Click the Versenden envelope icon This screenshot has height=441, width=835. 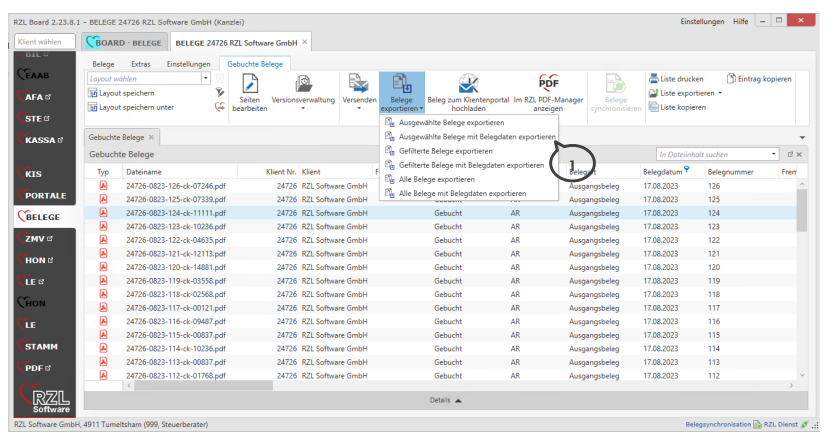pyautogui.click(x=358, y=85)
